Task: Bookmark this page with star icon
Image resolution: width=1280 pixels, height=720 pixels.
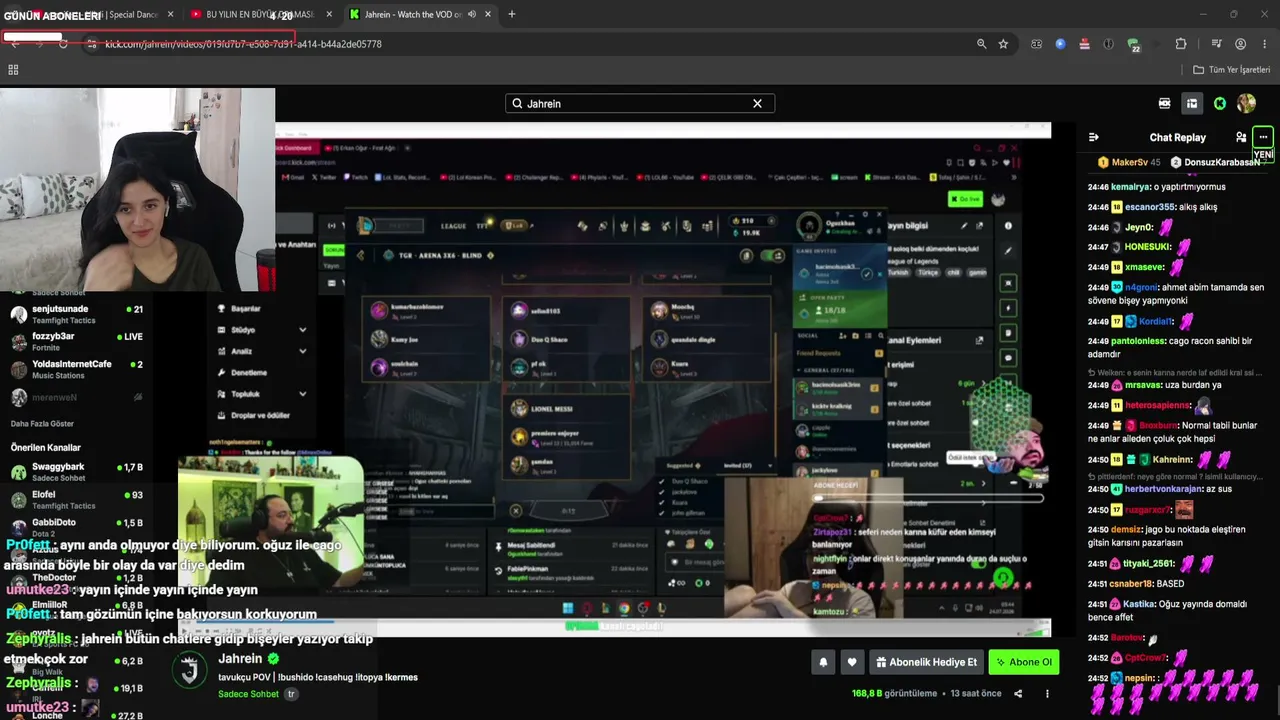Action: click(x=1003, y=44)
